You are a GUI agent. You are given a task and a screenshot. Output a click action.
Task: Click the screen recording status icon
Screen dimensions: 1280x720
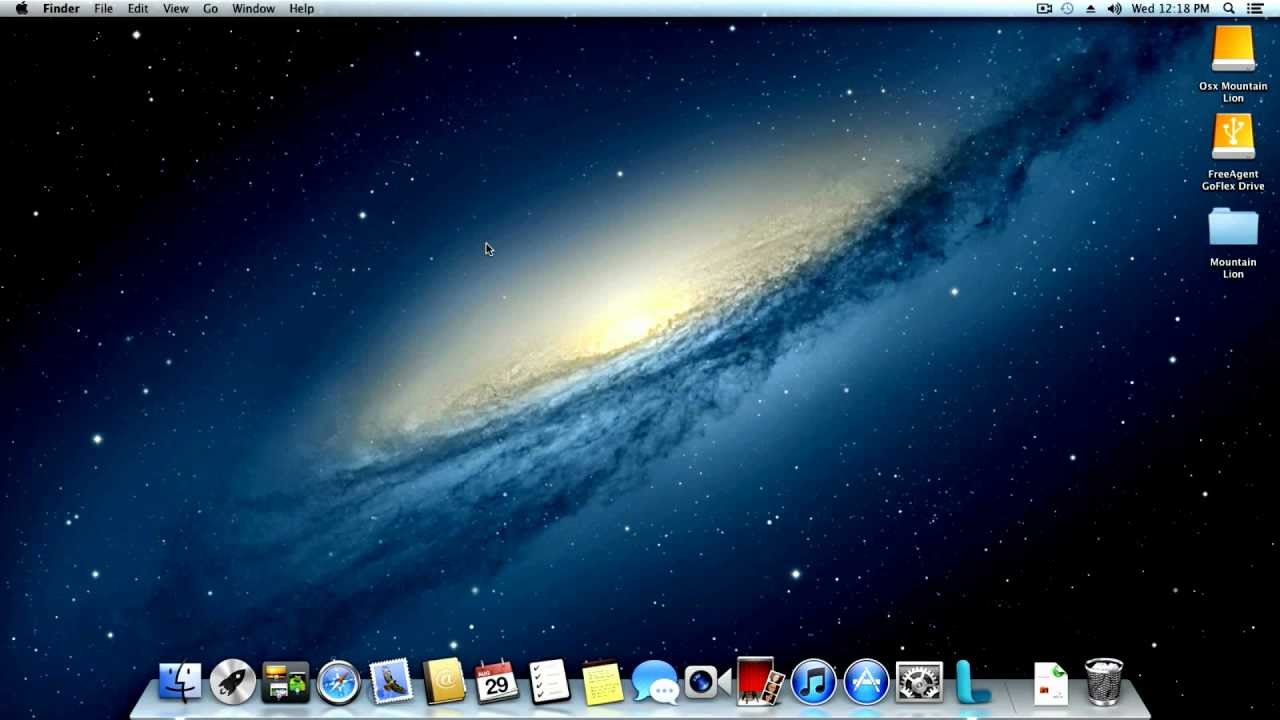coord(1044,9)
